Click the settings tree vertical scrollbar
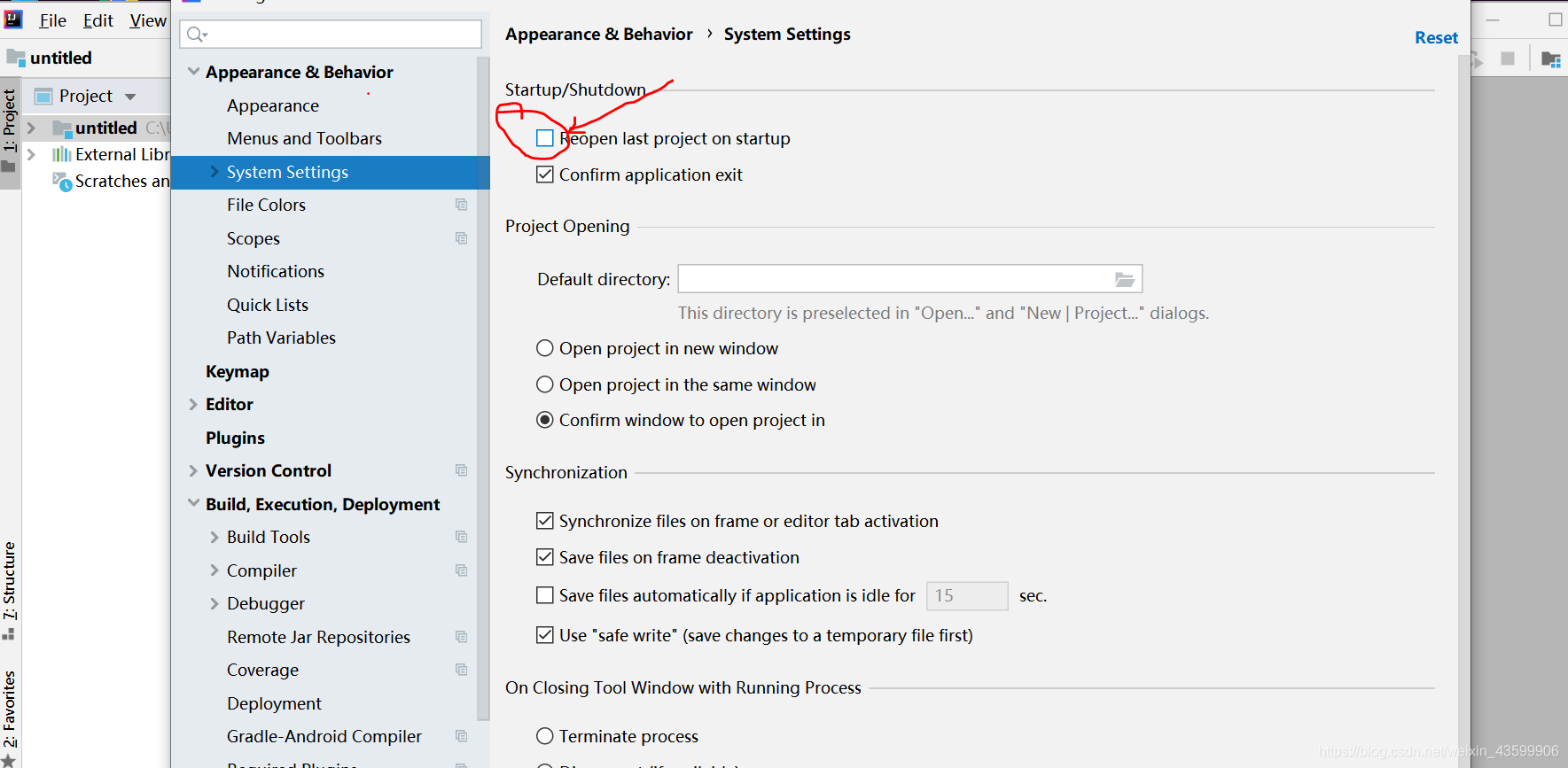Image resolution: width=1568 pixels, height=768 pixels. (x=483, y=390)
